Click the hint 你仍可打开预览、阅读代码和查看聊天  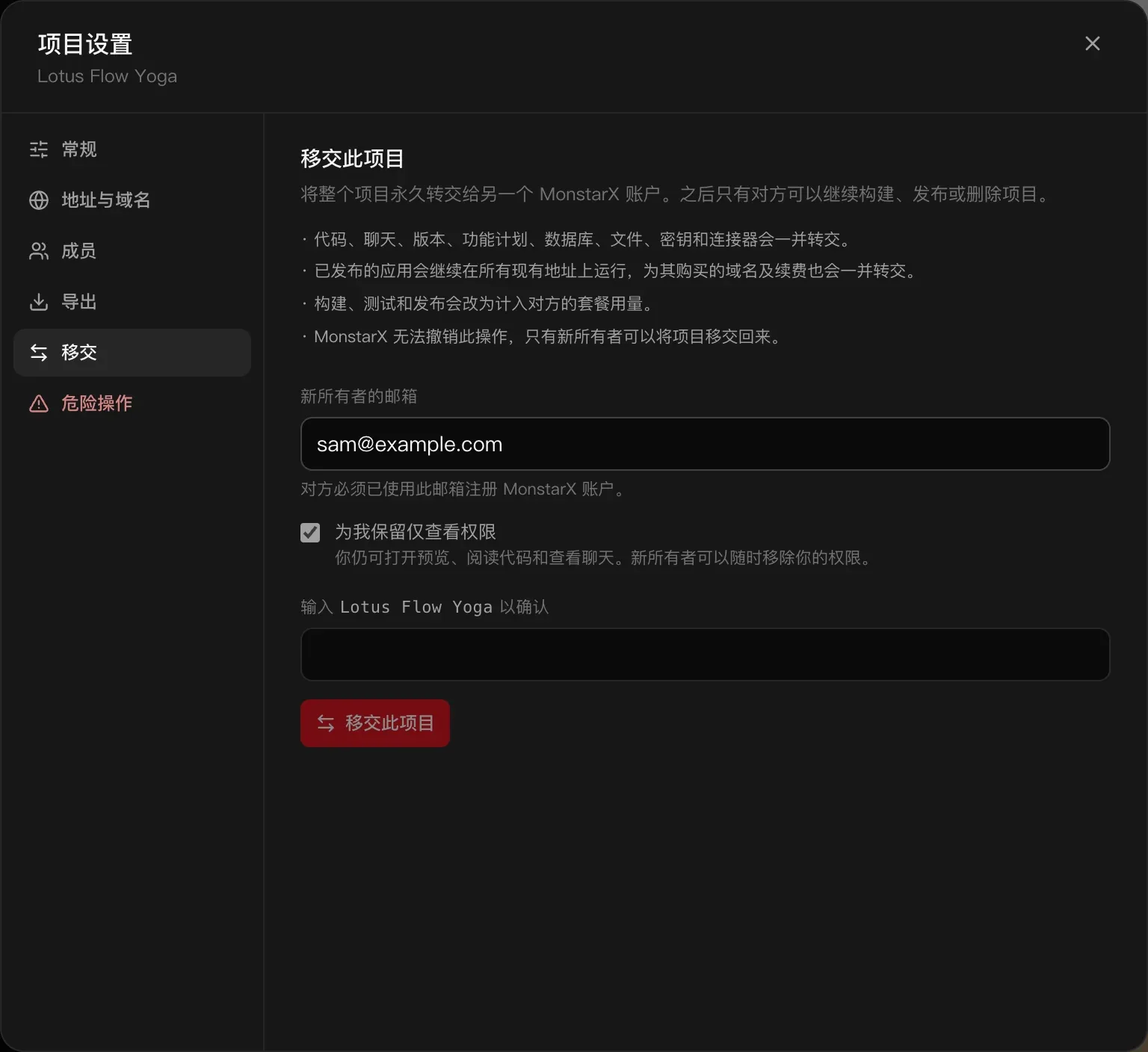(604, 557)
